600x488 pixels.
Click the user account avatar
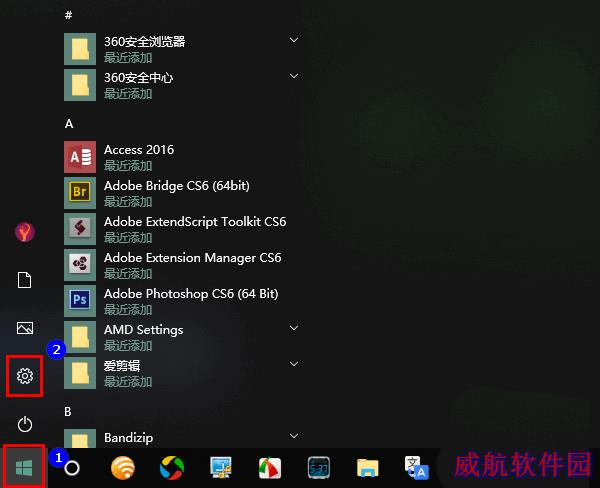(x=25, y=232)
